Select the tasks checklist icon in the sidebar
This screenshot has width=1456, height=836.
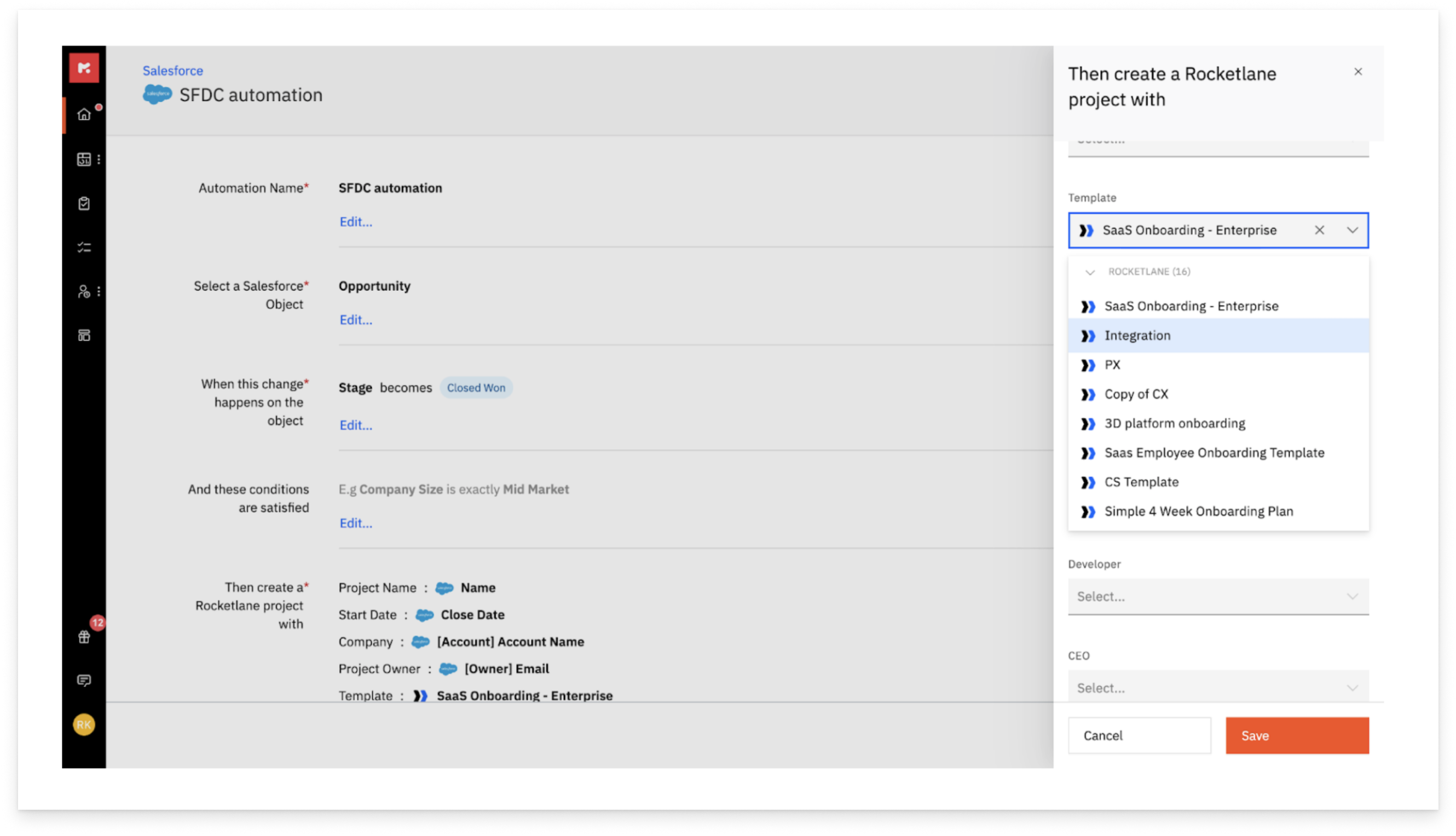click(84, 248)
